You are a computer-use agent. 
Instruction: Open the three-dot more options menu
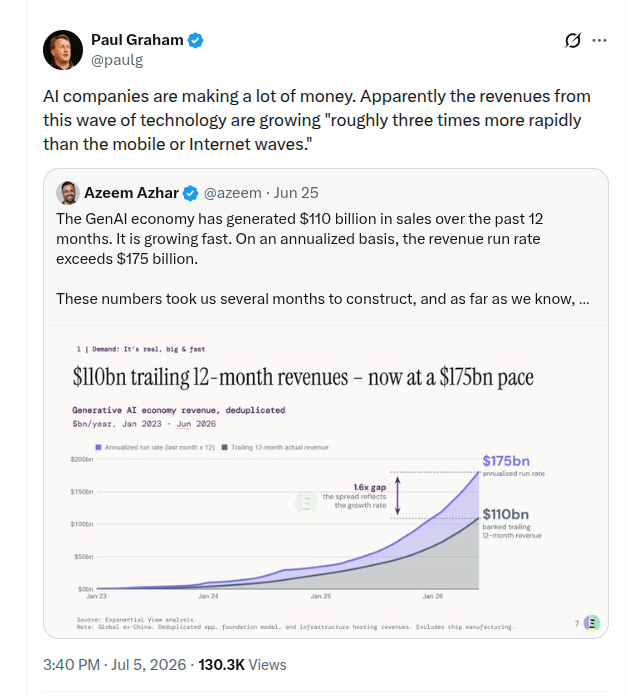point(599,40)
